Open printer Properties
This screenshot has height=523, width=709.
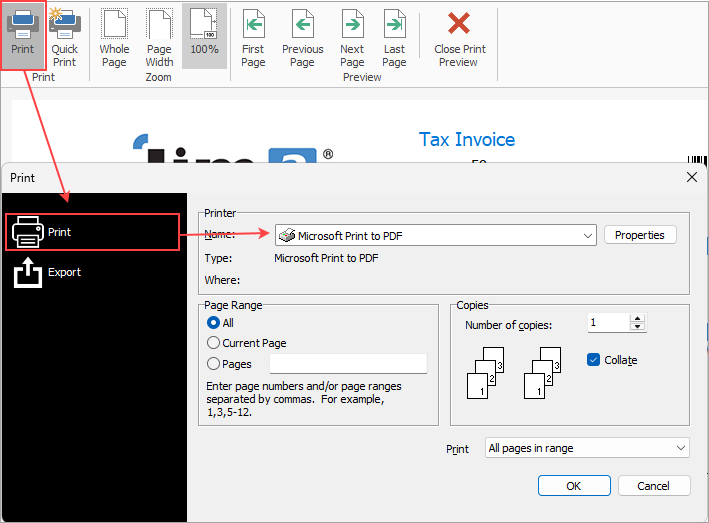pos(640,235)
